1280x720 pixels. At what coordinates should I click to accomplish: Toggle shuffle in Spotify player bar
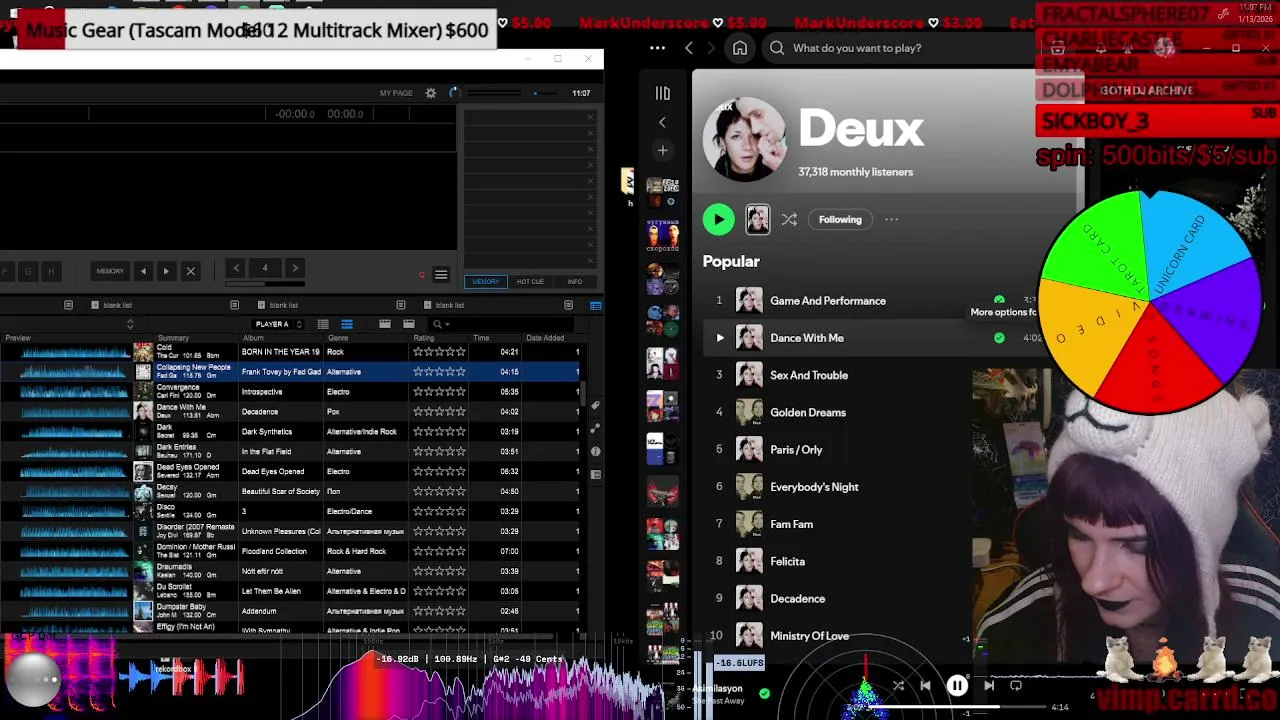coord(898,686)
